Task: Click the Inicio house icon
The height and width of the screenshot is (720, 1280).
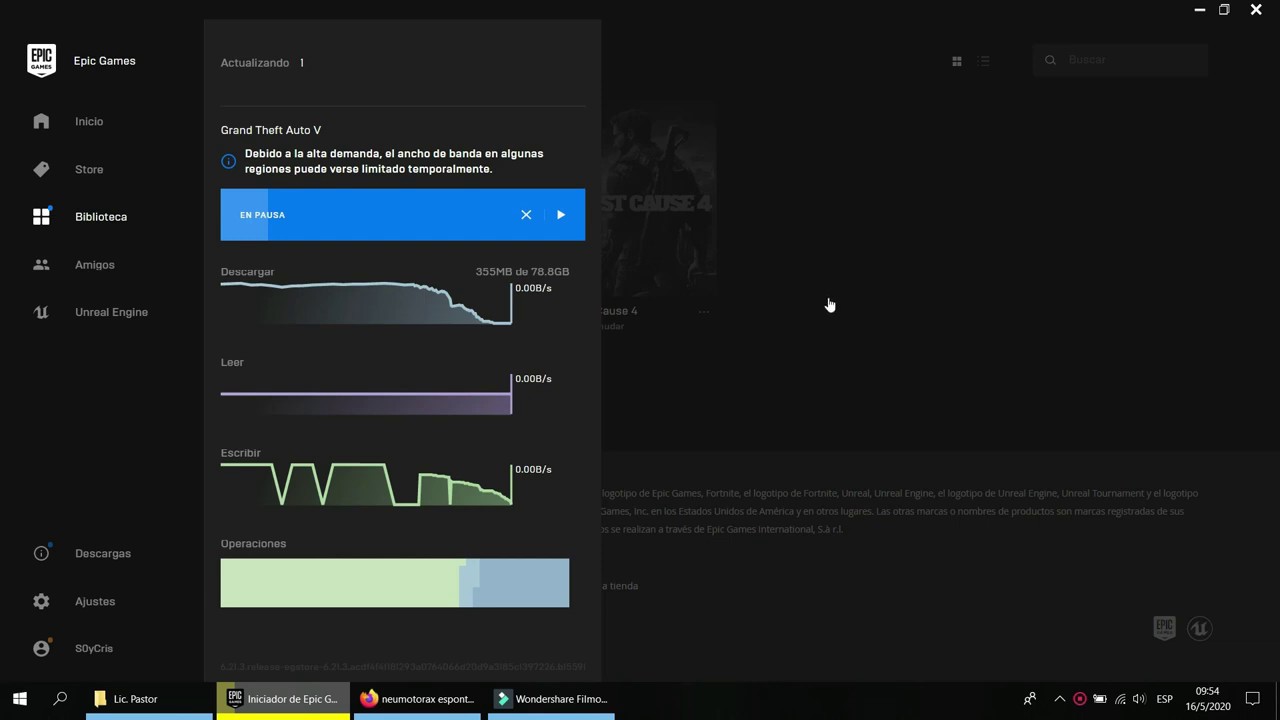Action: [x=41, y=121]
